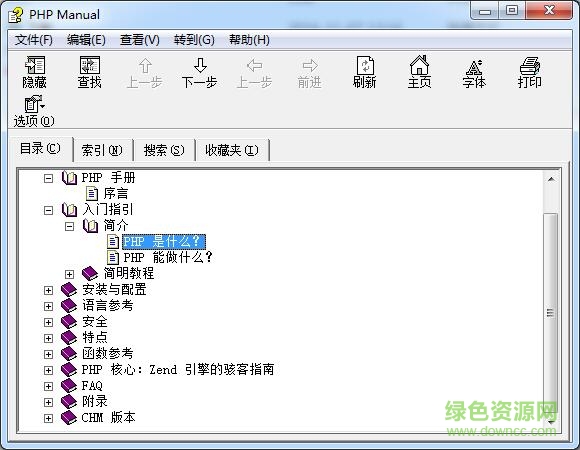Click open-book icon beside 简介
580x450 pixels.
click(90, 226)
